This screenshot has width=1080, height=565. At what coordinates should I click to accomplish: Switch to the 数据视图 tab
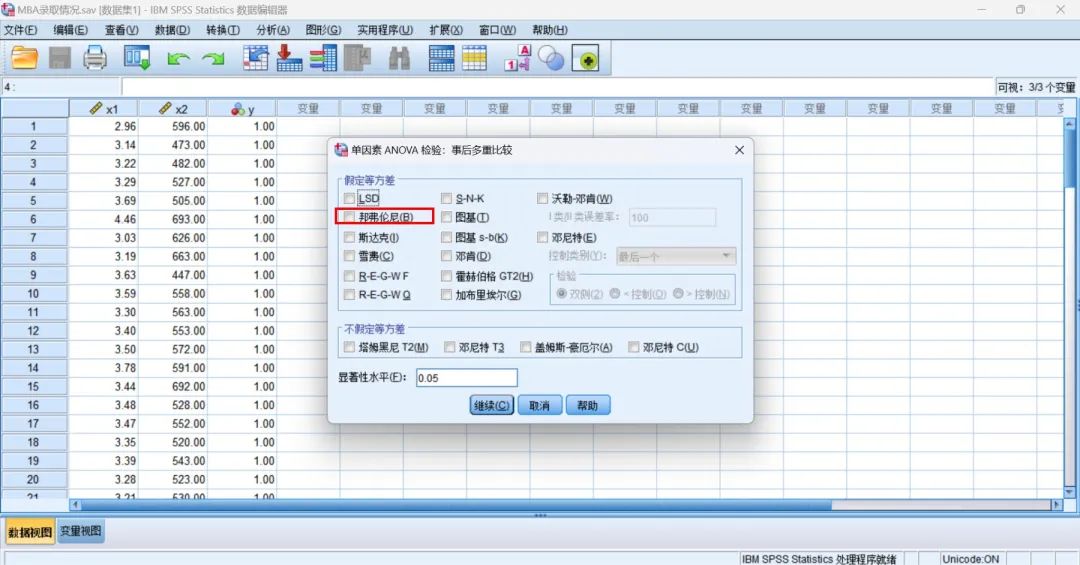click(x=30, y=532)
